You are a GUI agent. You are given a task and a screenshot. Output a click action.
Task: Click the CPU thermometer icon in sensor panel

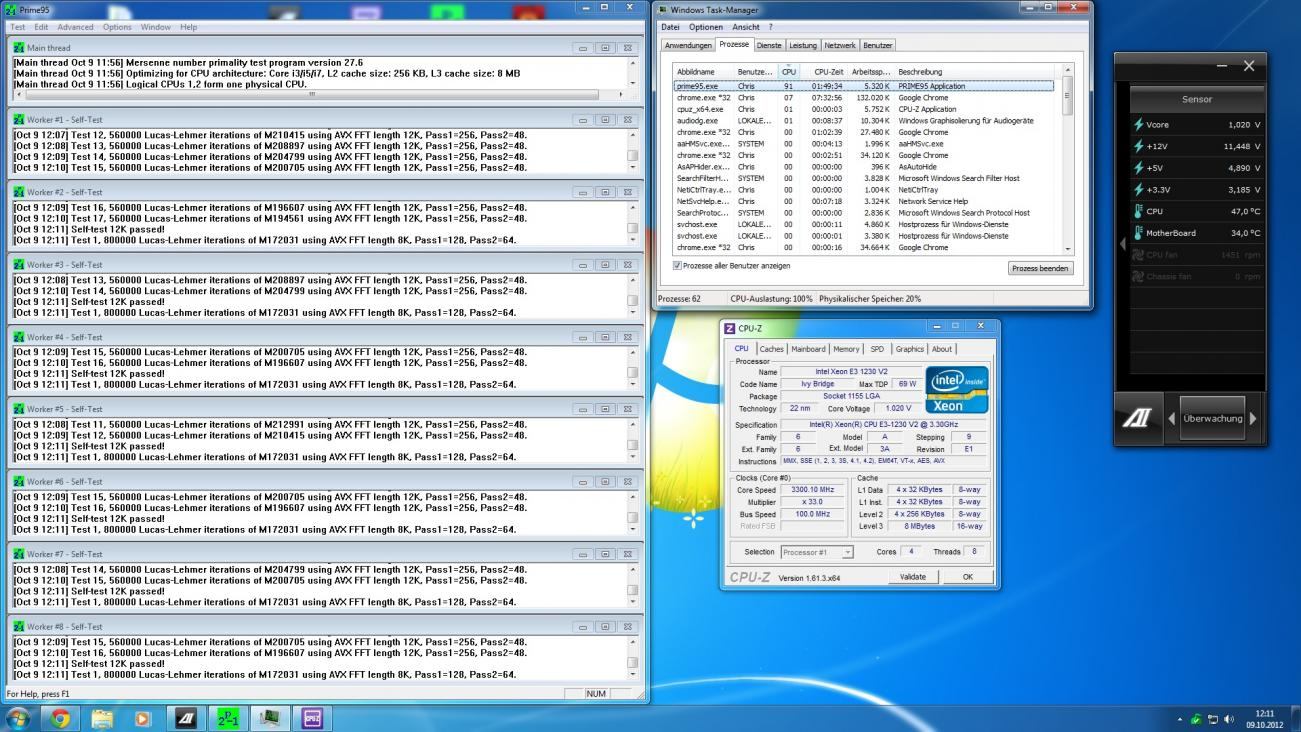coord(1138,211)
